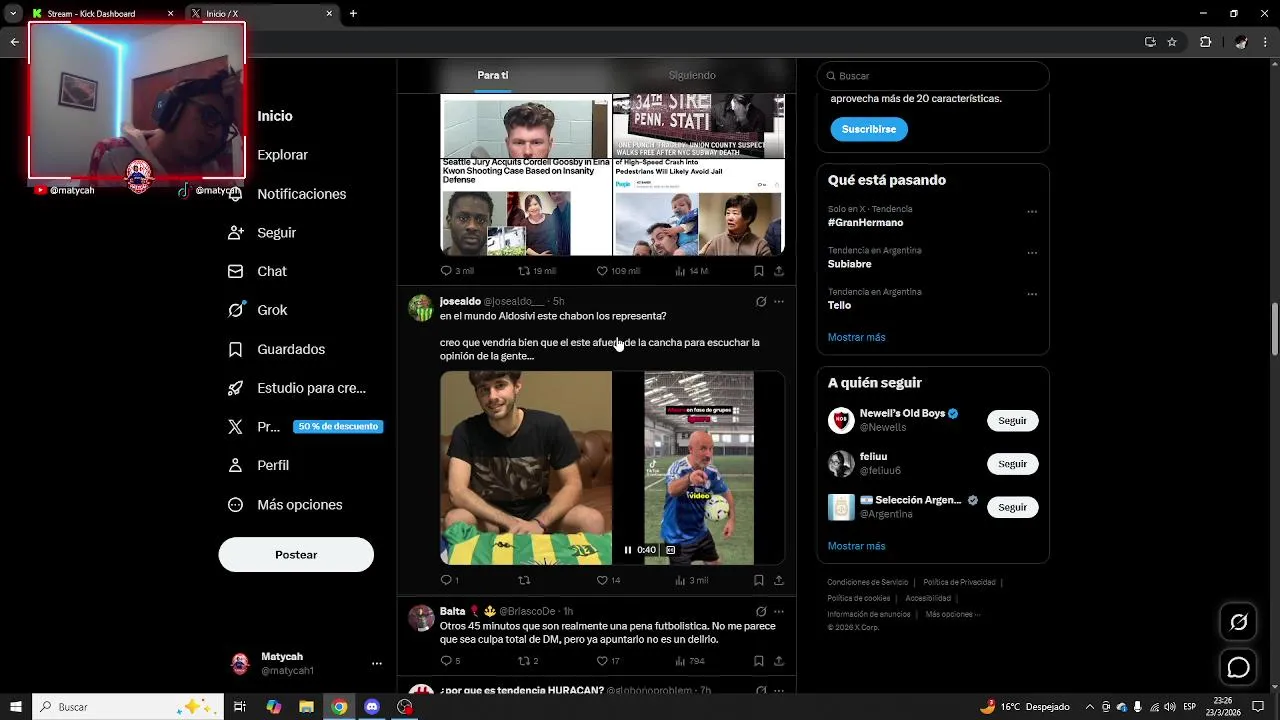
Task: Go to Explorar in sidebar
Action: coord(283,155)
